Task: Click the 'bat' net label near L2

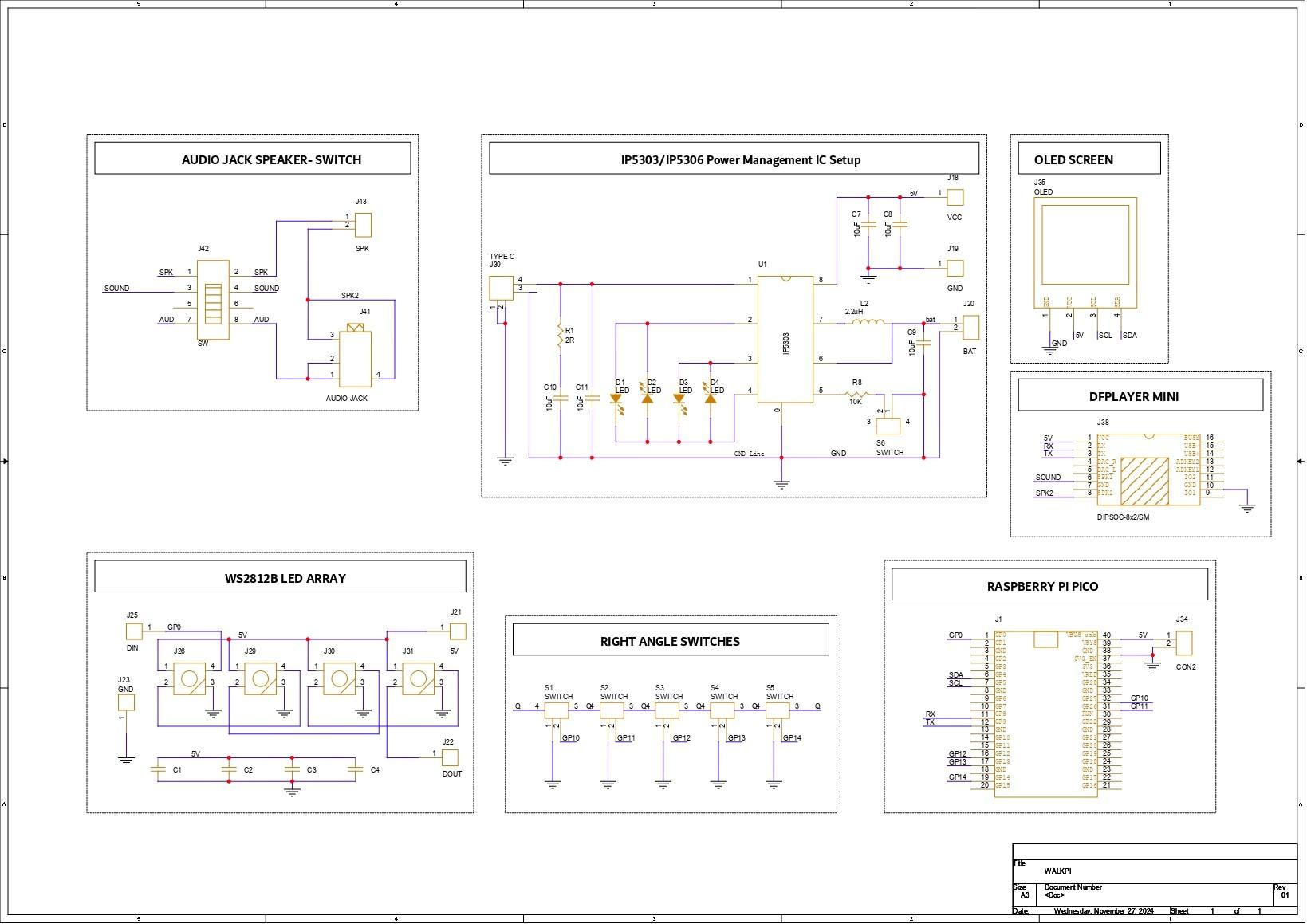Action: [x=930, y=320]
